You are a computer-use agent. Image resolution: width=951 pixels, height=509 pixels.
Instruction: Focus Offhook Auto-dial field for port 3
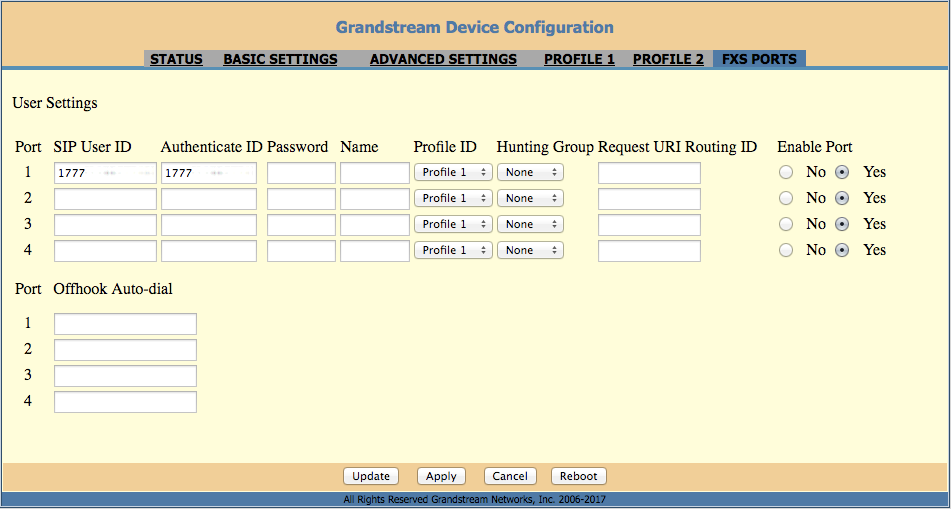pyautogui.click(x=126, y=376)
